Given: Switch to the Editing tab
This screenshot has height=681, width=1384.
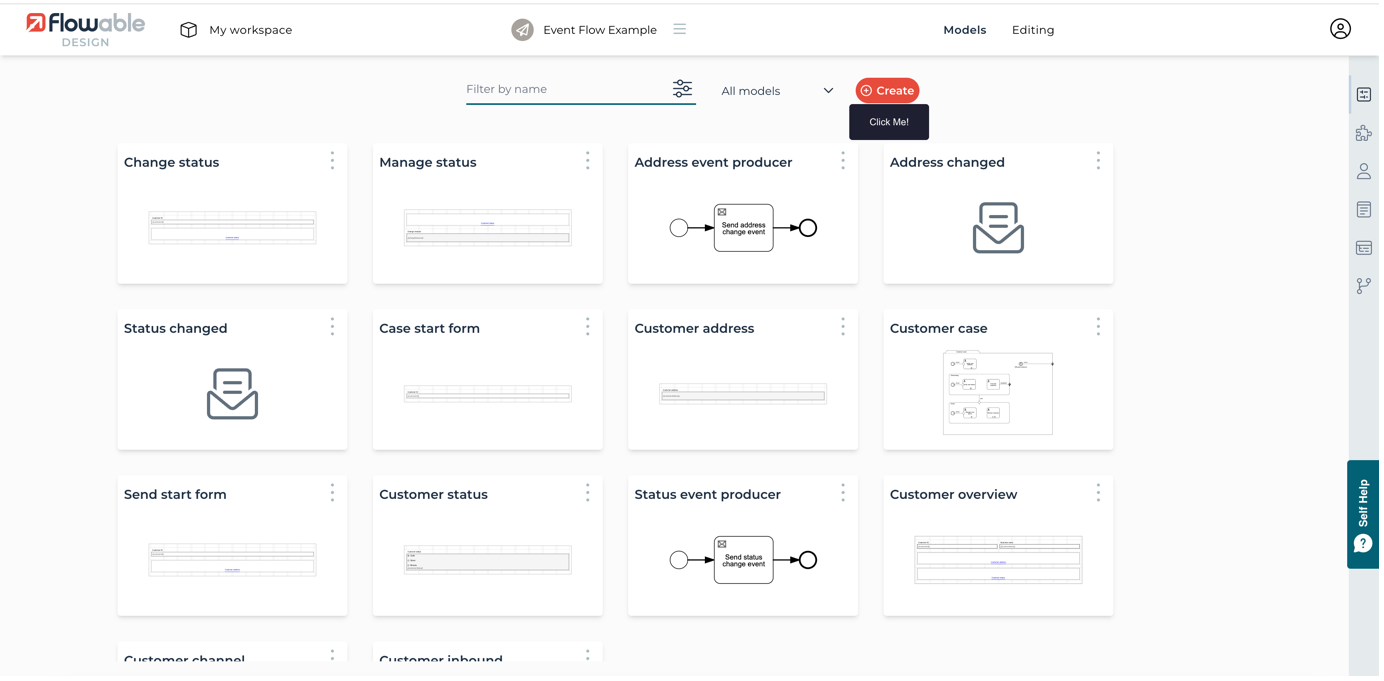Looking at the screenshot, I should point(1032,30).
